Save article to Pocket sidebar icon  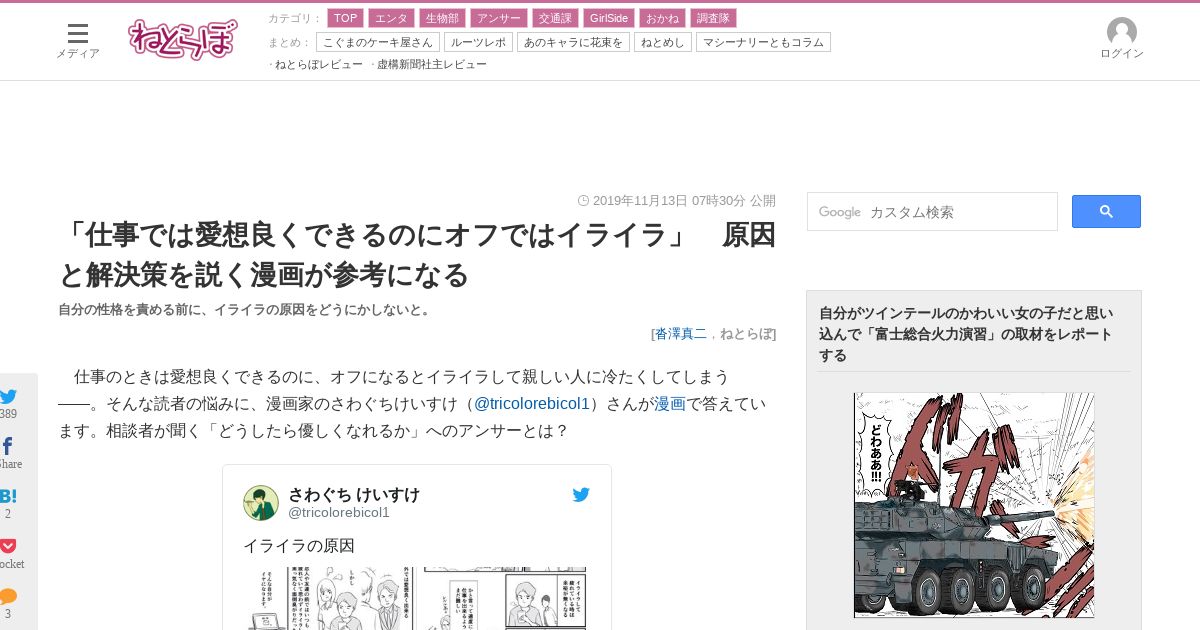[x=8, y=546]
